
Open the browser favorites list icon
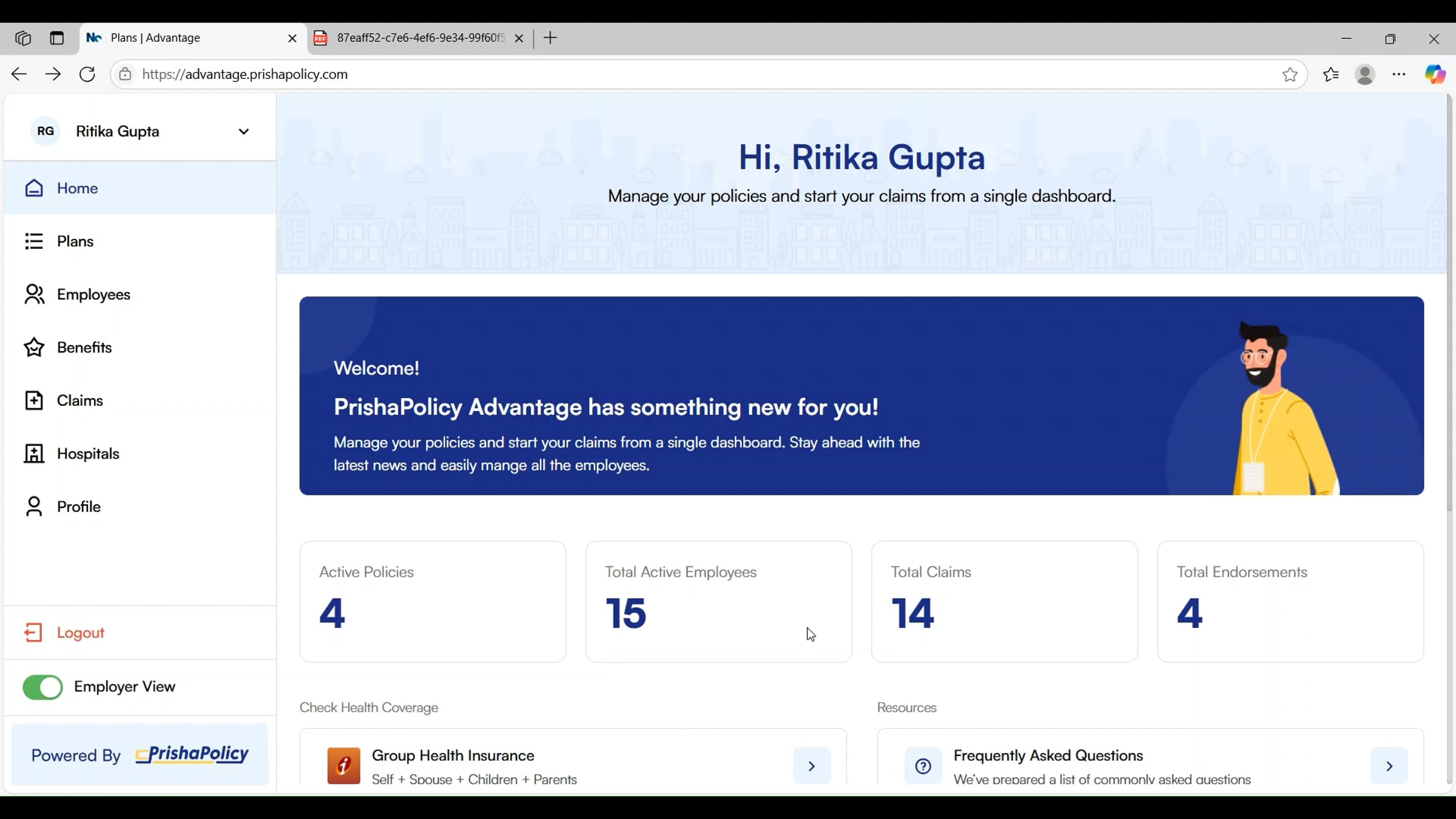(1331, 74)
